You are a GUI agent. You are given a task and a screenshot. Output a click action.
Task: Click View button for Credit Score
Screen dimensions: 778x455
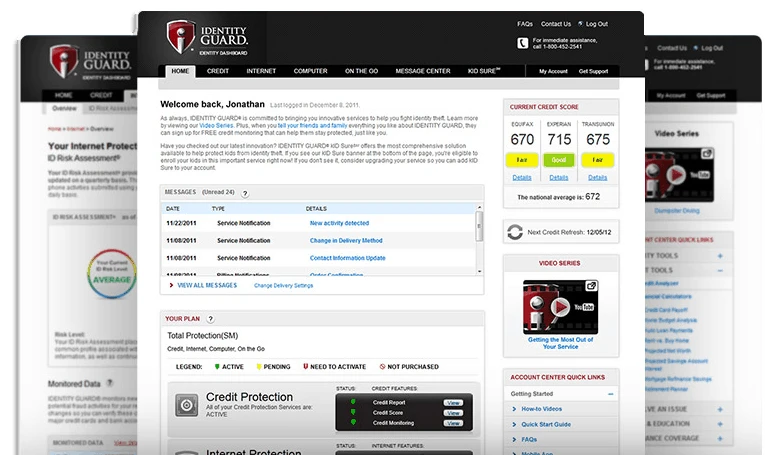pos(453,413)
